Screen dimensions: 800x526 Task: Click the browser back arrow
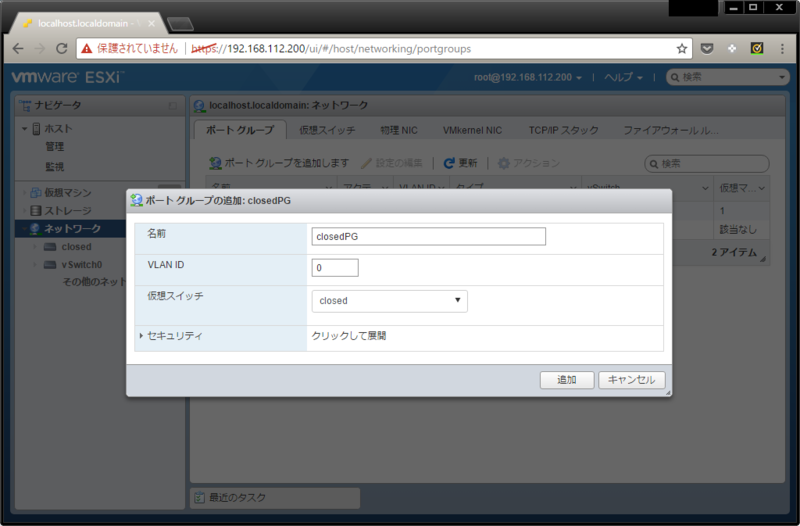pos(18,48)
